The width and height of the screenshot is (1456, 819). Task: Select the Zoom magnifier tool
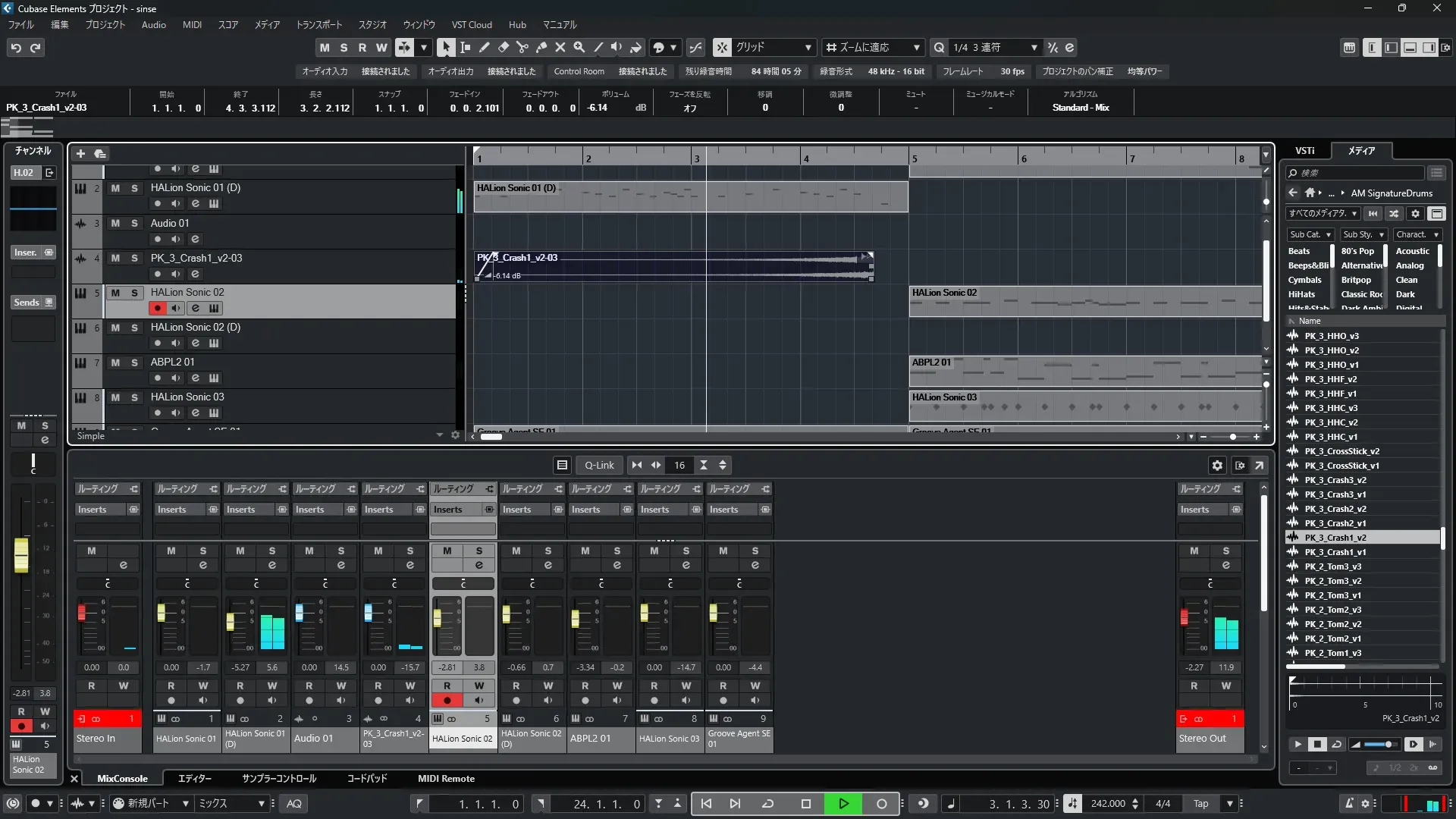pyautogui.click(x=579, y=47)
